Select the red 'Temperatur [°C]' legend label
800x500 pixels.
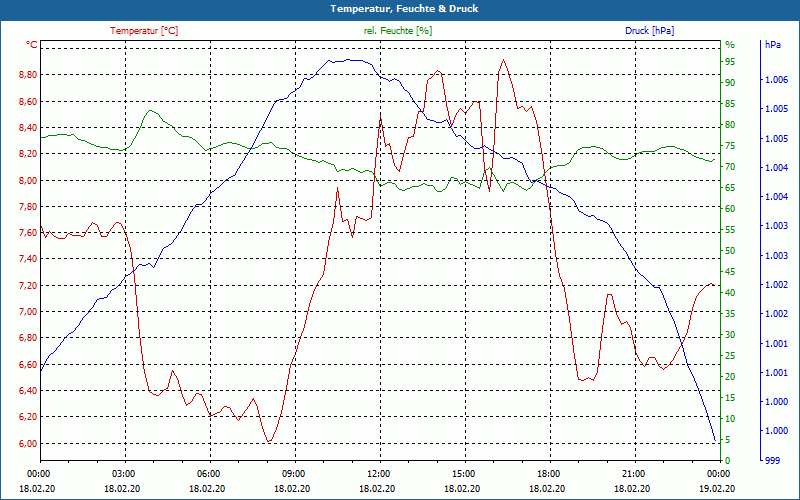click(x=144, y=31)
